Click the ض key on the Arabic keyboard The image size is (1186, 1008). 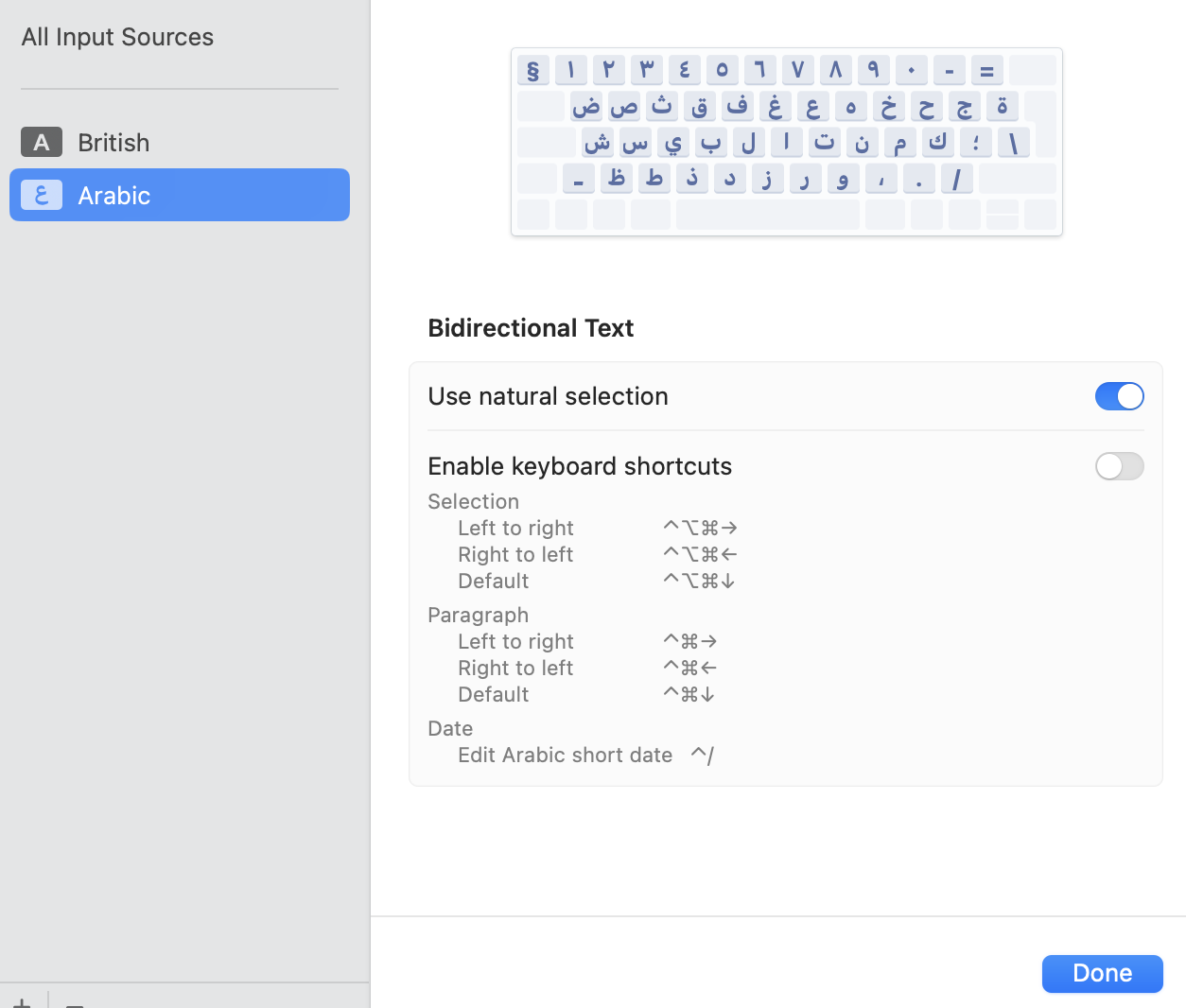pyautogui.click(x=584, y=106)
